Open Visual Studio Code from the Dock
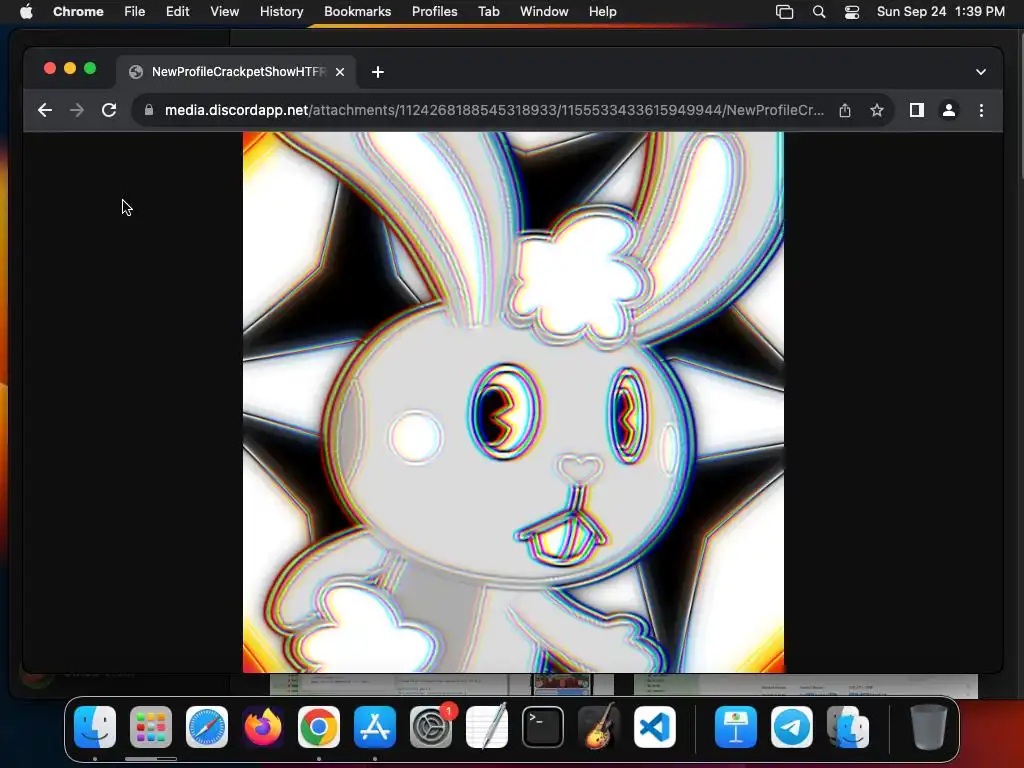The image size is (1024, 768). point(655,727)
